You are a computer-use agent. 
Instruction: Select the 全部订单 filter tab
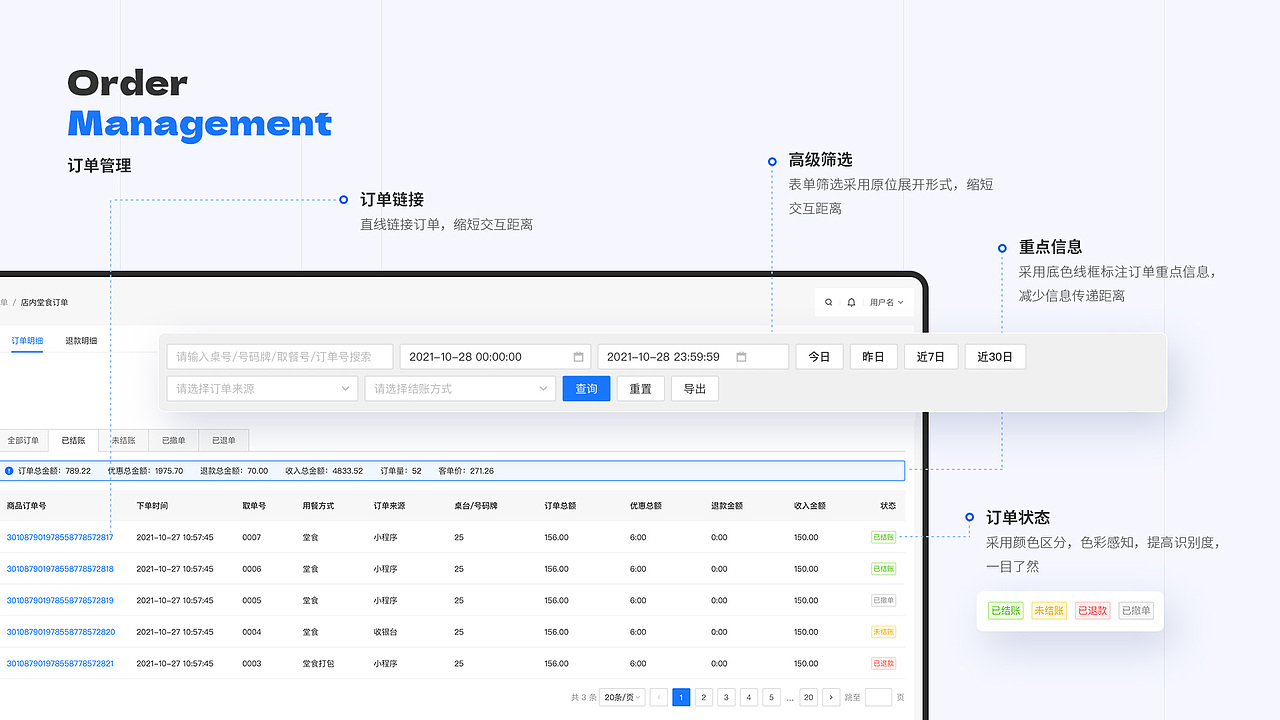23,440
